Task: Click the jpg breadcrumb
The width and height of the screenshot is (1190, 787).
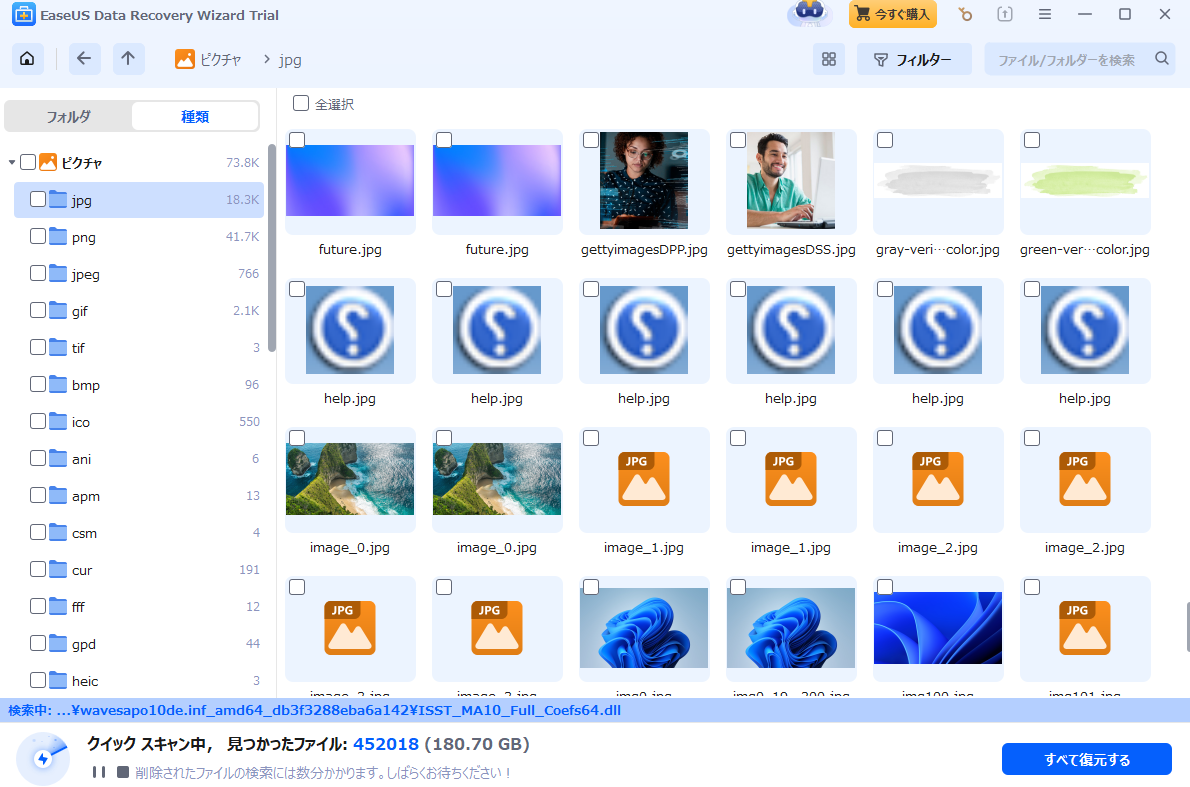Action: (290, 60)
